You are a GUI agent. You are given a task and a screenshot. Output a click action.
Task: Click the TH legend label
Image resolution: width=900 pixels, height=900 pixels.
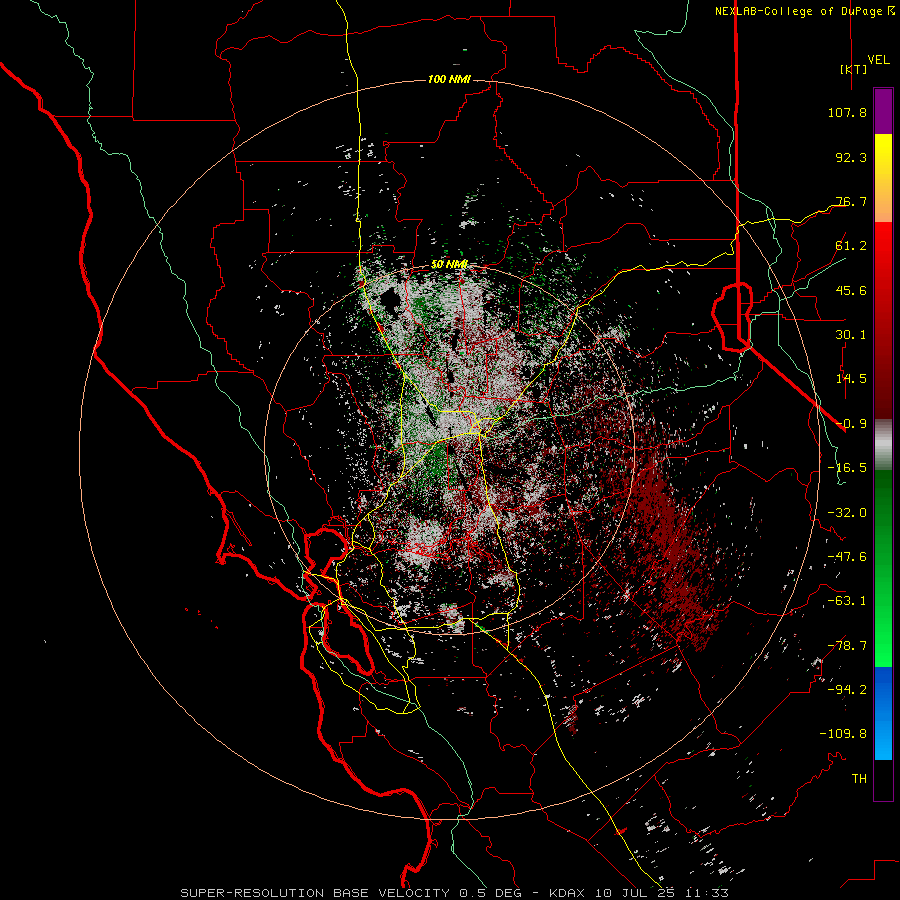(859, 779)
